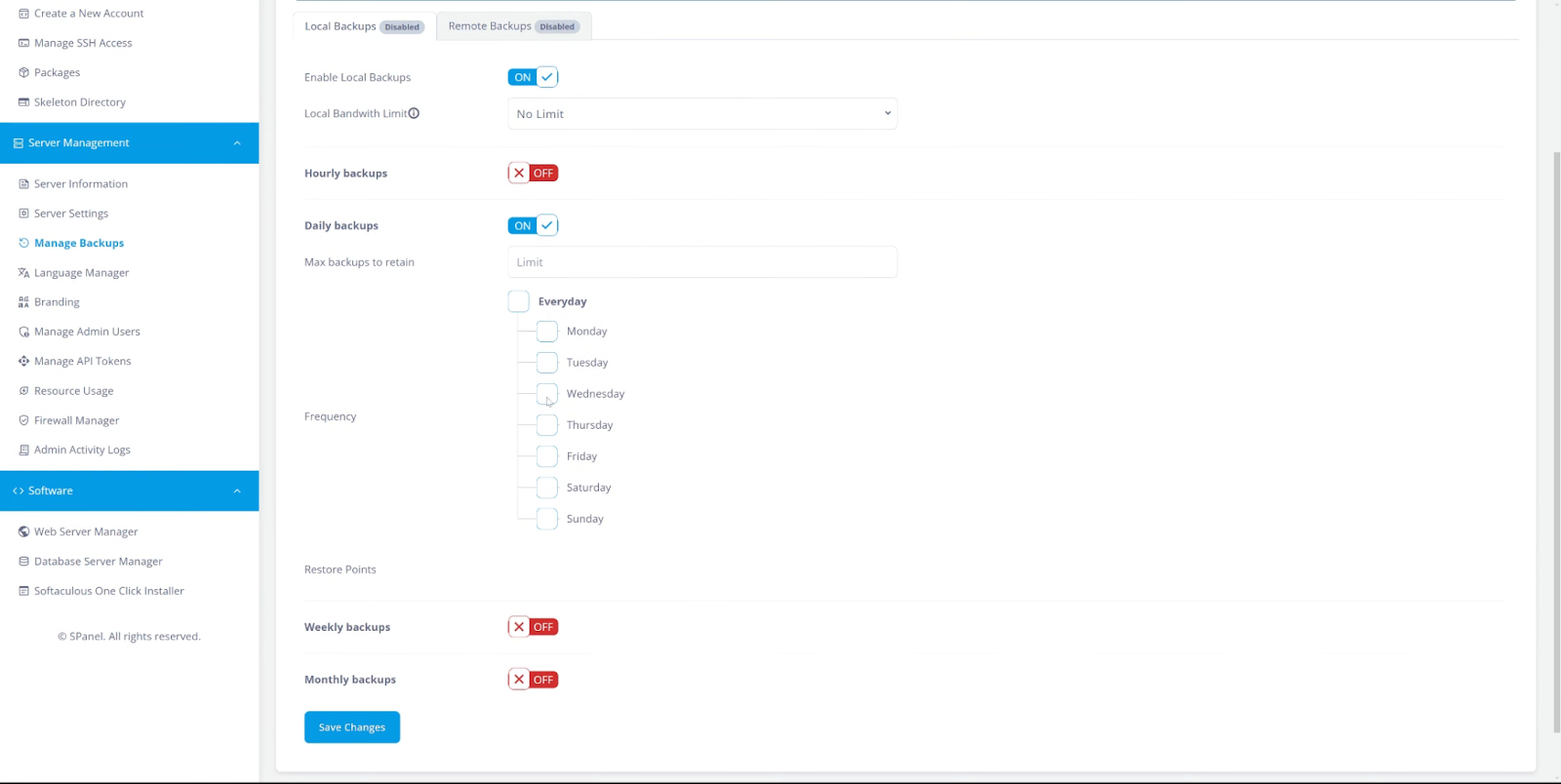Check the Everyday frequency checkbox
This screenshot has height=784, width=1561.
[518, 301]
